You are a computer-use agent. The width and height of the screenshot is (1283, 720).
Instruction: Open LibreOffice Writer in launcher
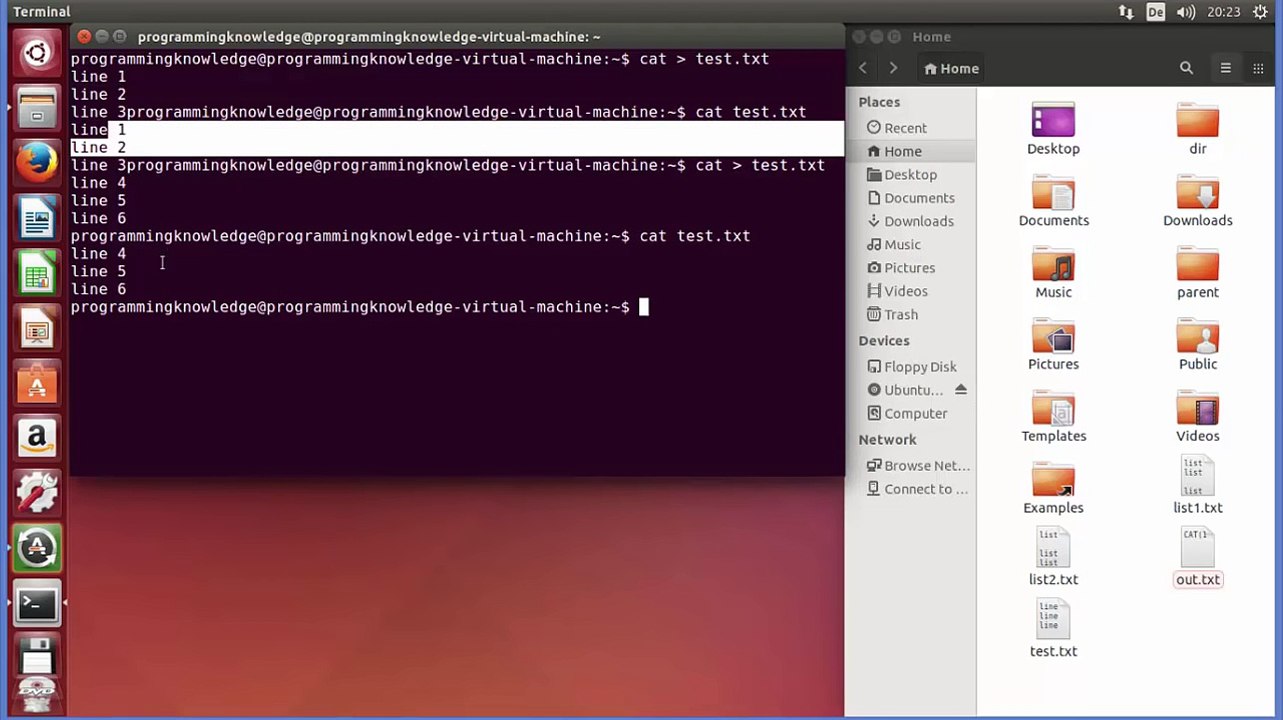(x=37, y=217)
